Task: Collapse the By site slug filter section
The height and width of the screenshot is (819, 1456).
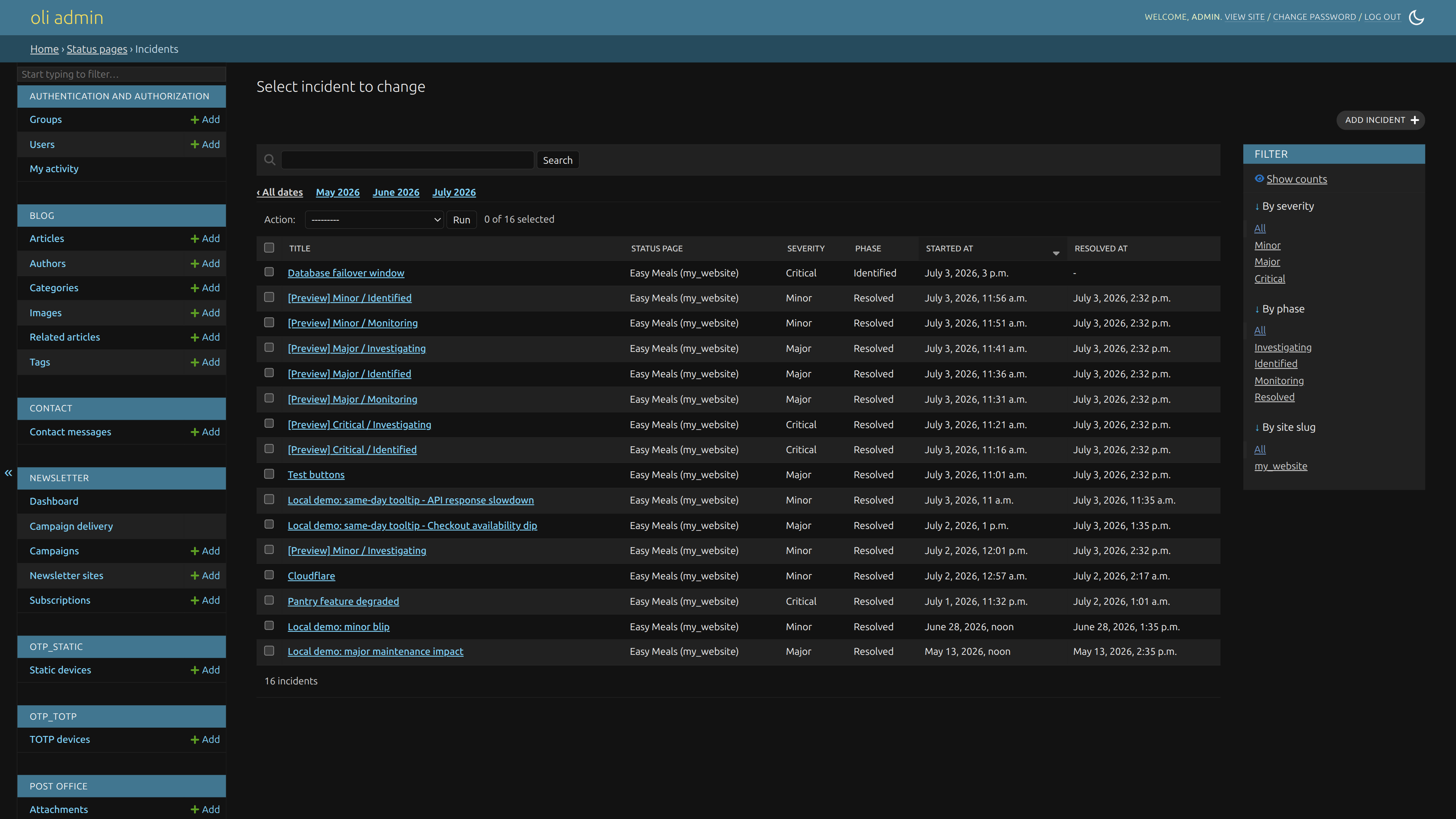Action: click(x=1285, y=427)
